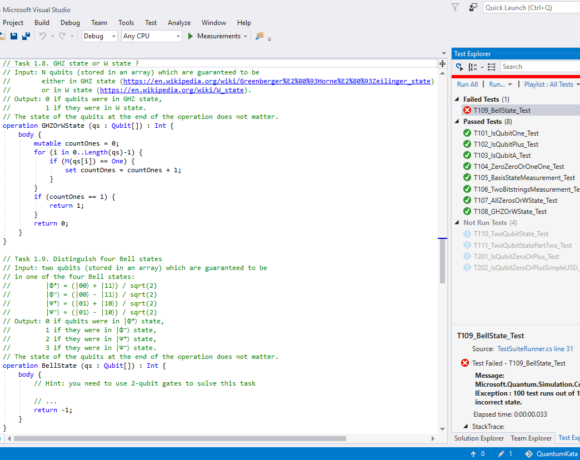Open the Debug menu
The width and height of the screenshot is (580, 460).
pos(70,23)
